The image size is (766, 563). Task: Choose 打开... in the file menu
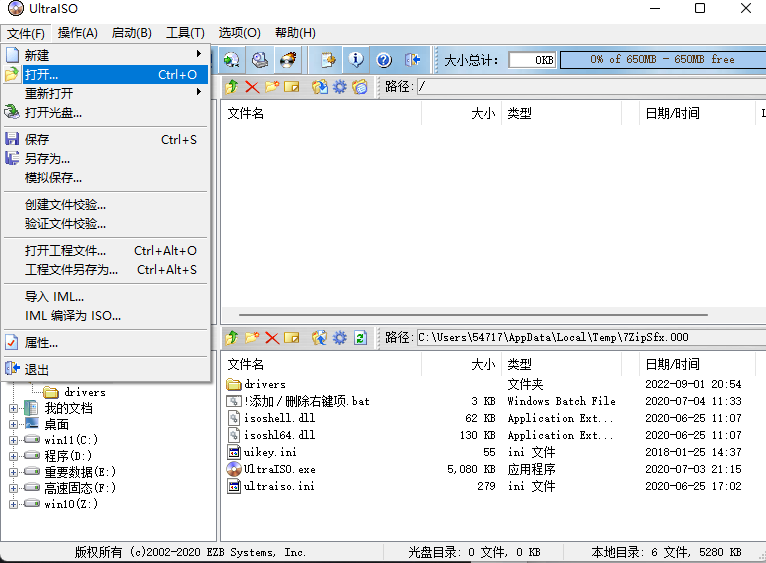pyautogui.click(x=106, y=75)
